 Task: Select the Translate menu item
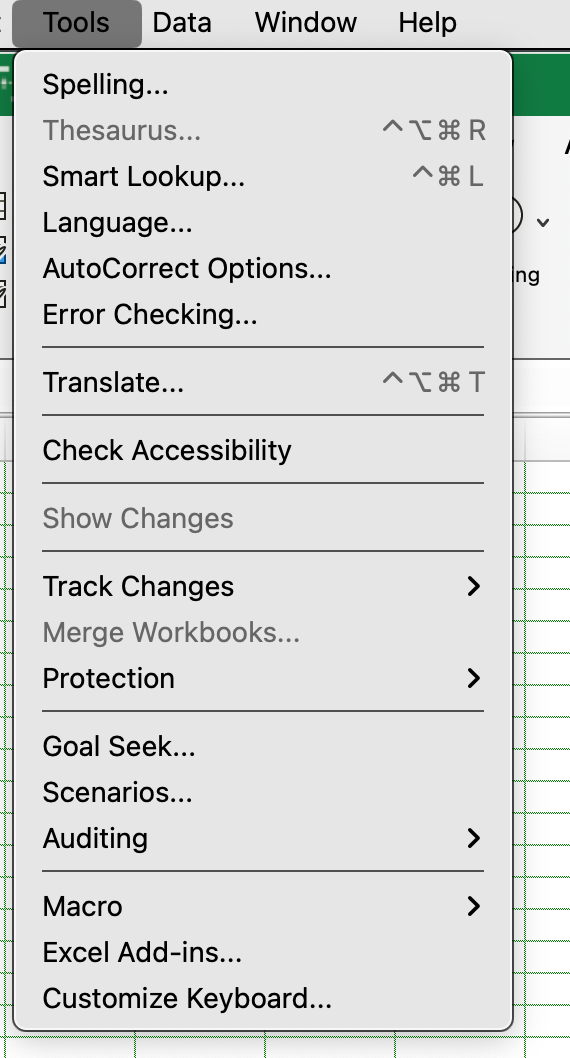click(263, 383)
